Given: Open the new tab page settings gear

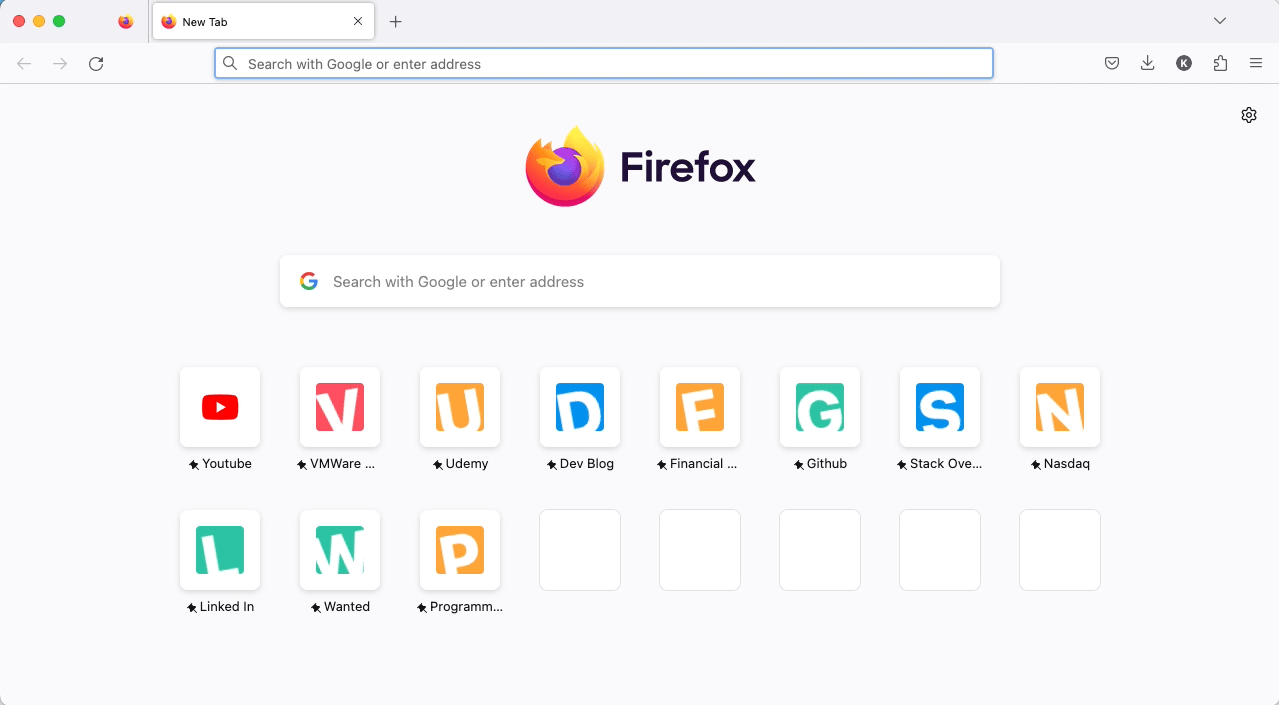Looking at the screenshot, I should (1249, 115).
